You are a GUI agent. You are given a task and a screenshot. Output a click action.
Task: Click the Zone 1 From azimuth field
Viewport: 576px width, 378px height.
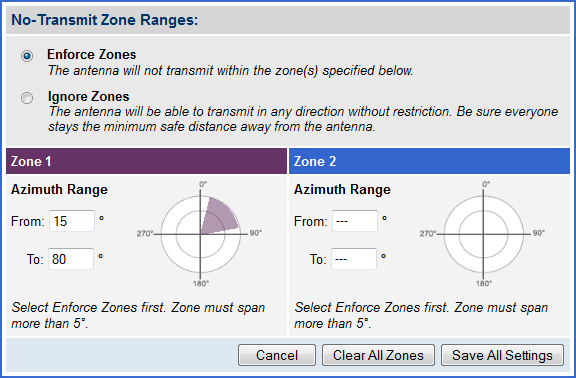[x=72, y=221]
